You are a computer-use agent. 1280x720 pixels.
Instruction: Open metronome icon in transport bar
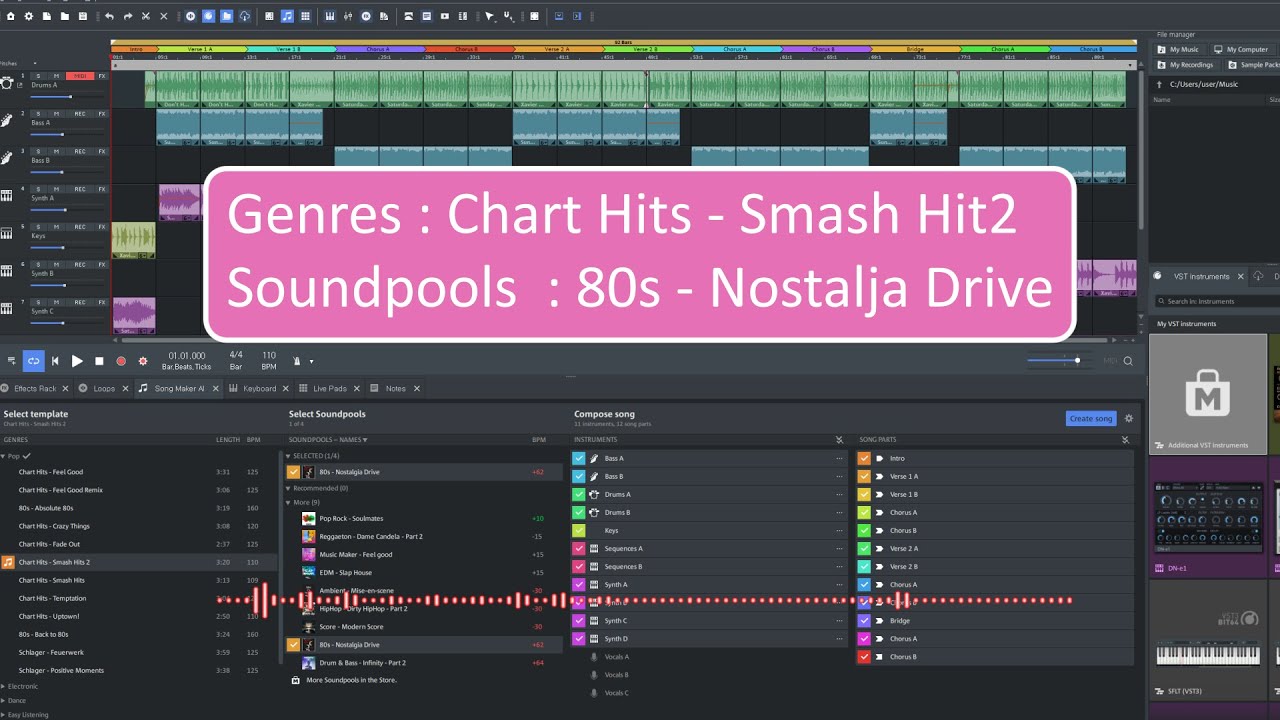(x=296, y=361)
